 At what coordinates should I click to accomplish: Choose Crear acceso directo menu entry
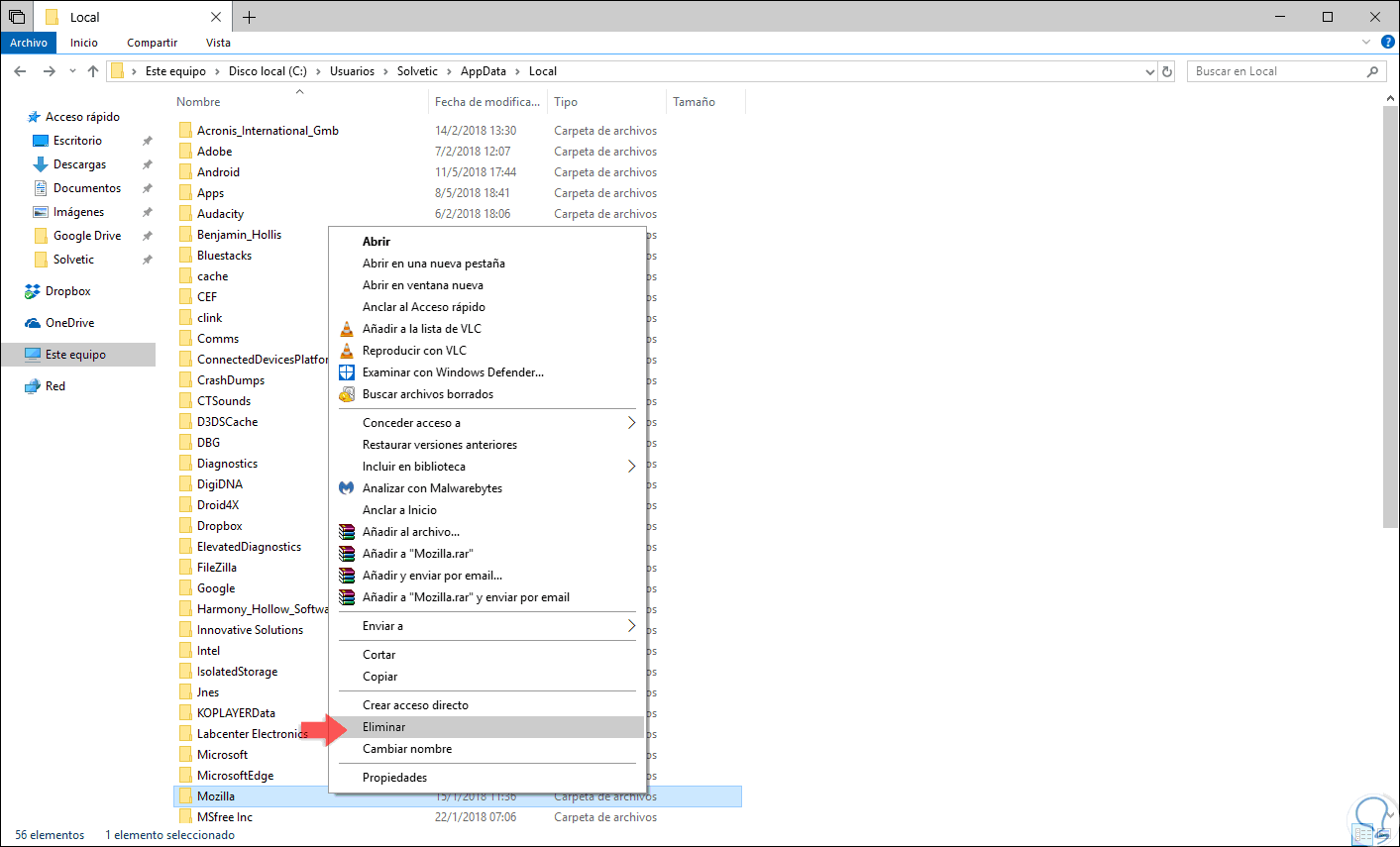(x=486, y=705)
